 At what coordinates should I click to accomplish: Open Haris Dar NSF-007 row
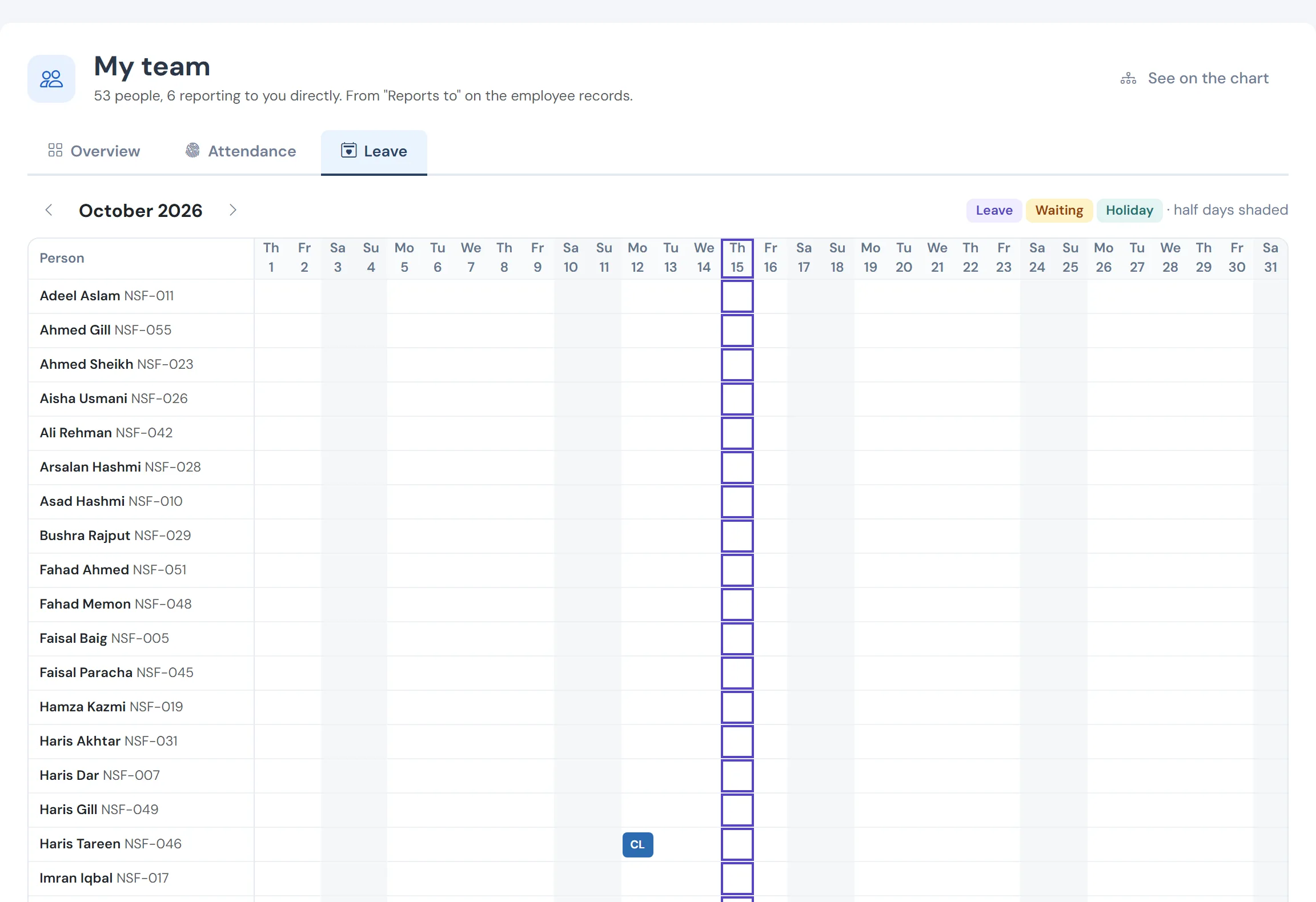[658, 776]
